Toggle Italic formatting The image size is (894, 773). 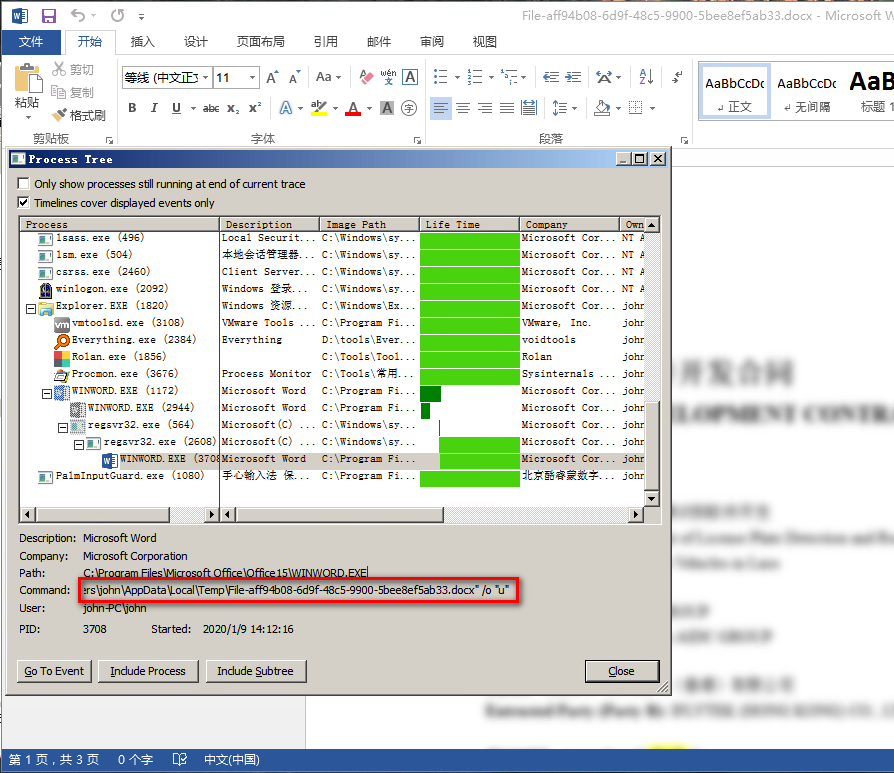[154, 108]
